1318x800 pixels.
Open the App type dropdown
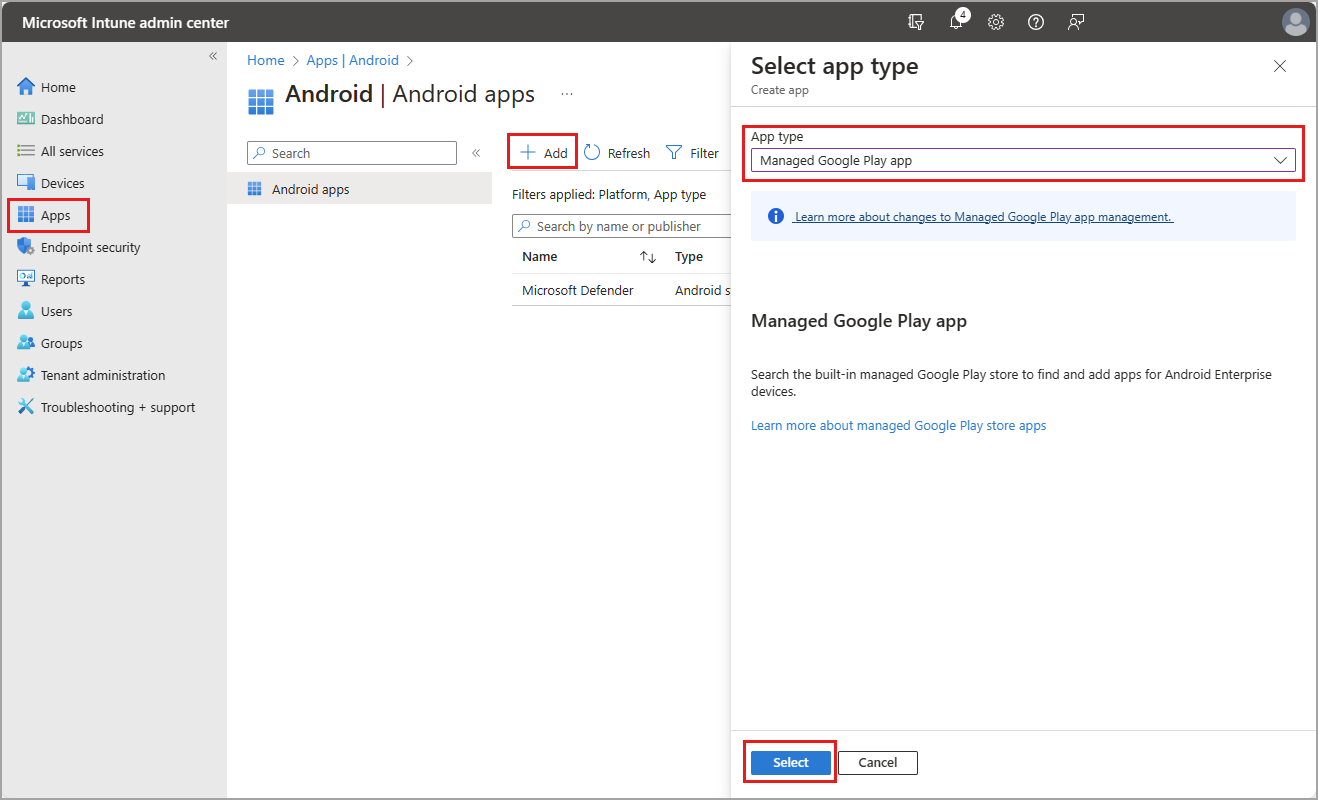[x=1022, y=160]
